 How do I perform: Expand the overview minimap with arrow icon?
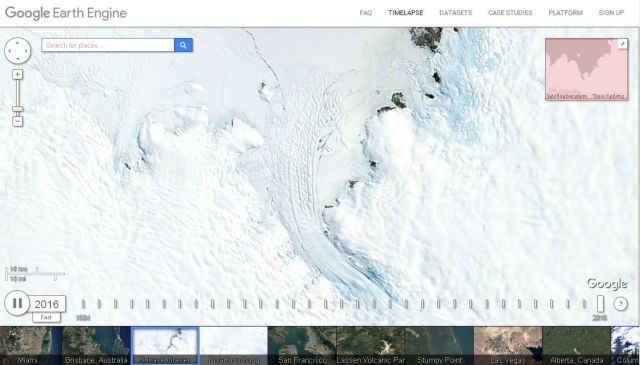[x=622, y=44]
